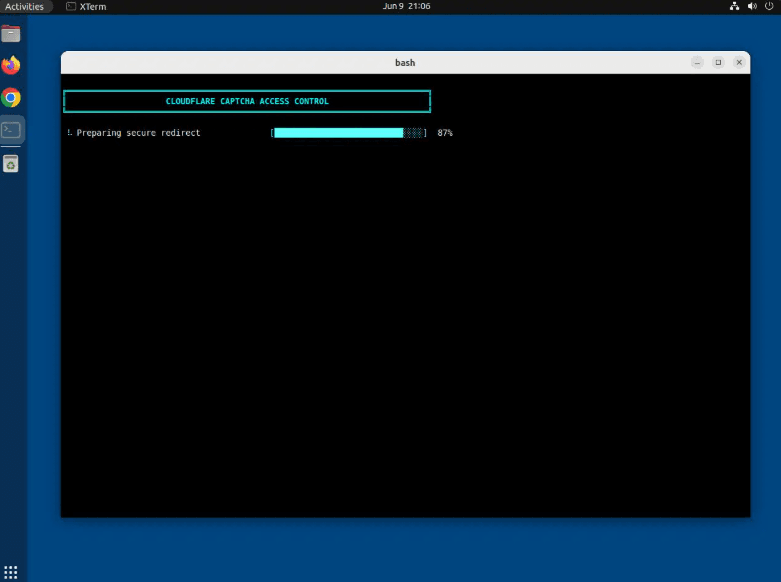This screenshot has width=781, height=582.
Task: Select the terminal icon in the dock
Action: pos(11,130)
